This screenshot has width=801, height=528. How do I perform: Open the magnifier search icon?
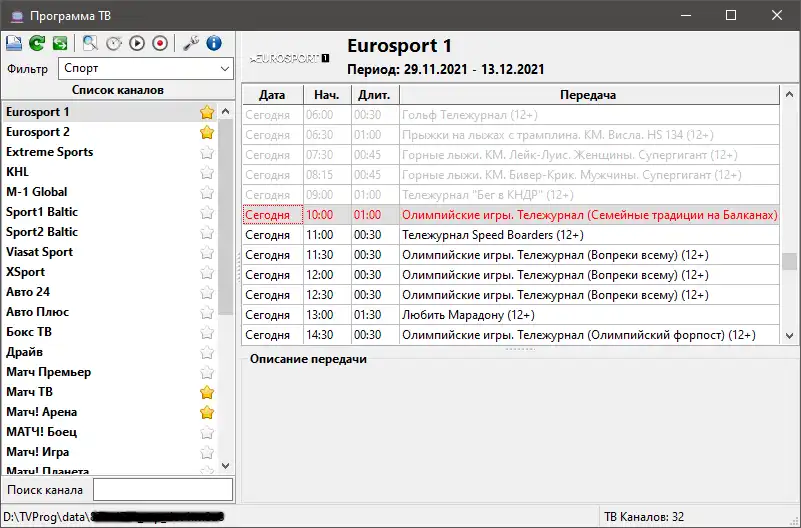[90, 43]
